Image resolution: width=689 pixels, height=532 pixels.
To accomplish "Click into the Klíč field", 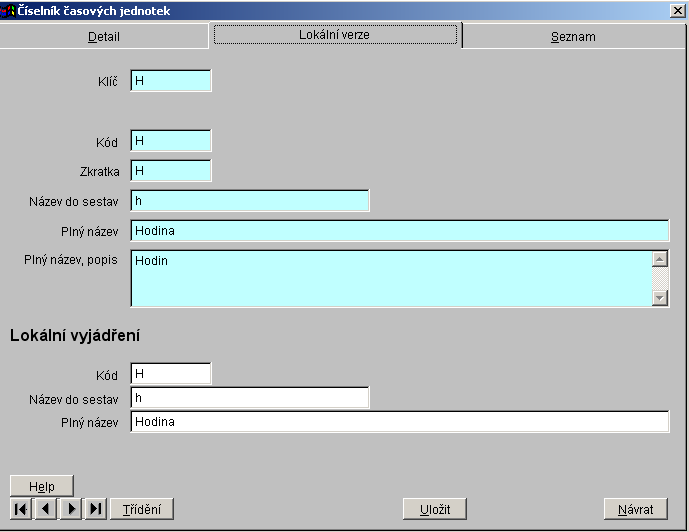I will pos(171,81).
